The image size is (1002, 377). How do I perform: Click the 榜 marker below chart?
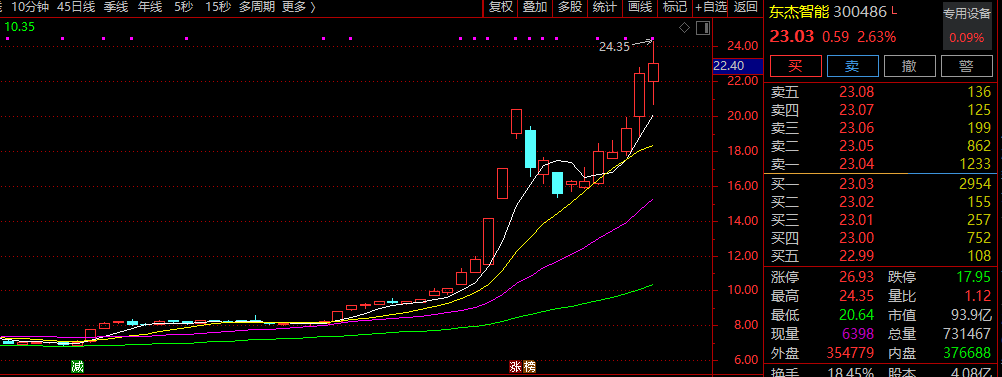tap(528, 367)
